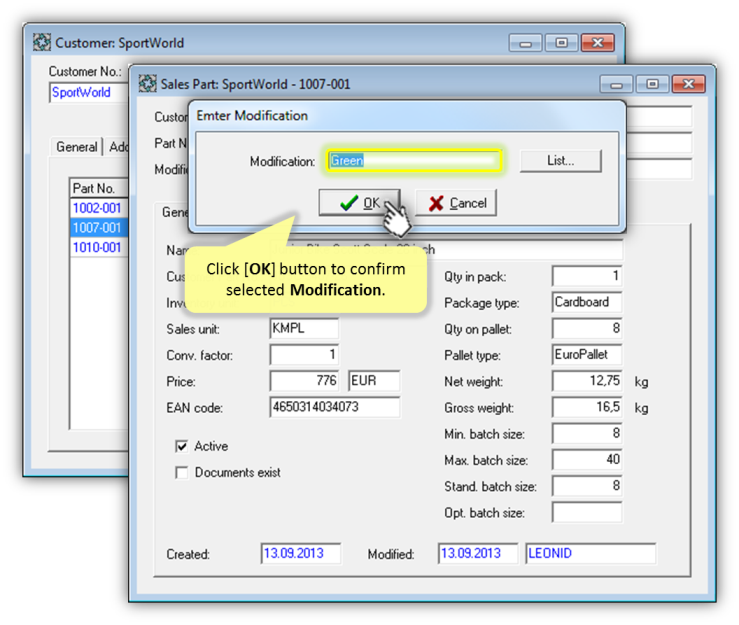Viewport: 739px width, 625px height.
Task: Click the Max. batch size field 40
Action: pos(587,460)
